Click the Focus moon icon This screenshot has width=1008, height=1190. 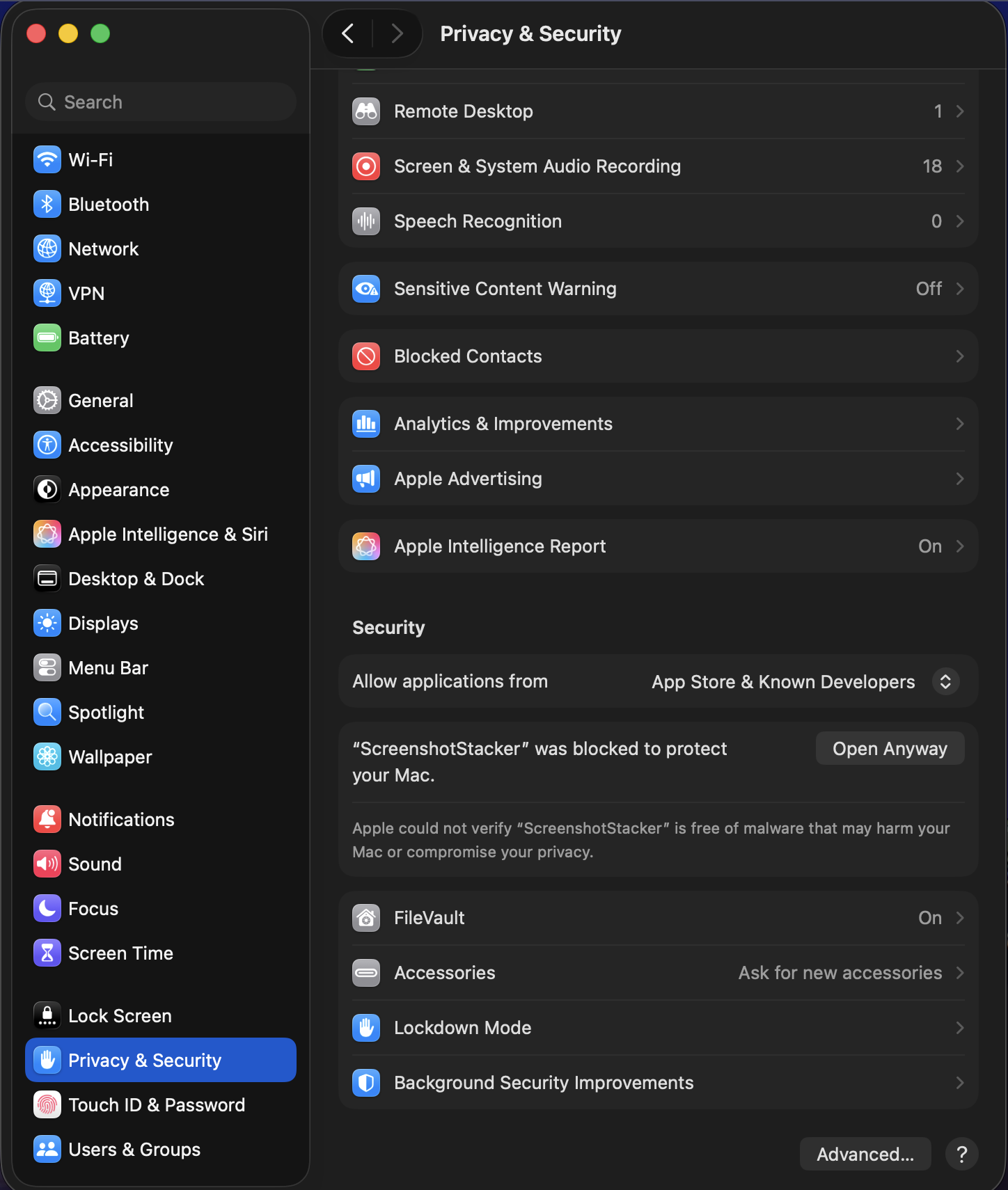pyautogui.click(x=47, y=909)
